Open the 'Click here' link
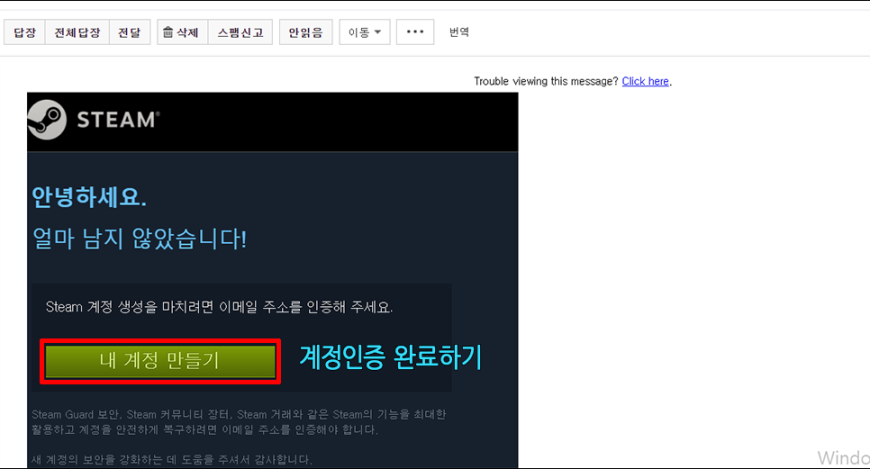 click(x=645, y=81)
